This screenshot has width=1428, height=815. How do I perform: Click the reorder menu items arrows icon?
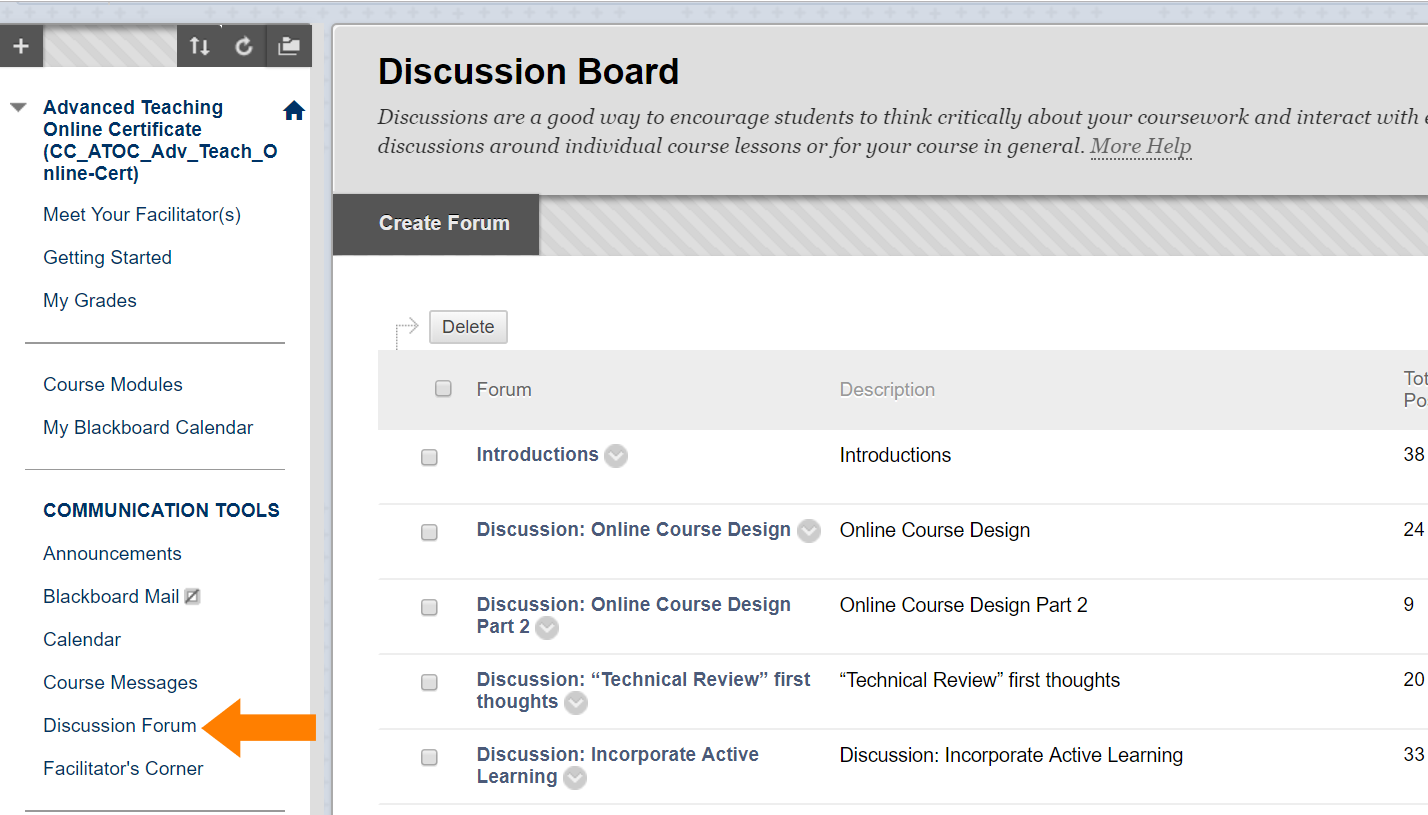coord(200,46)
